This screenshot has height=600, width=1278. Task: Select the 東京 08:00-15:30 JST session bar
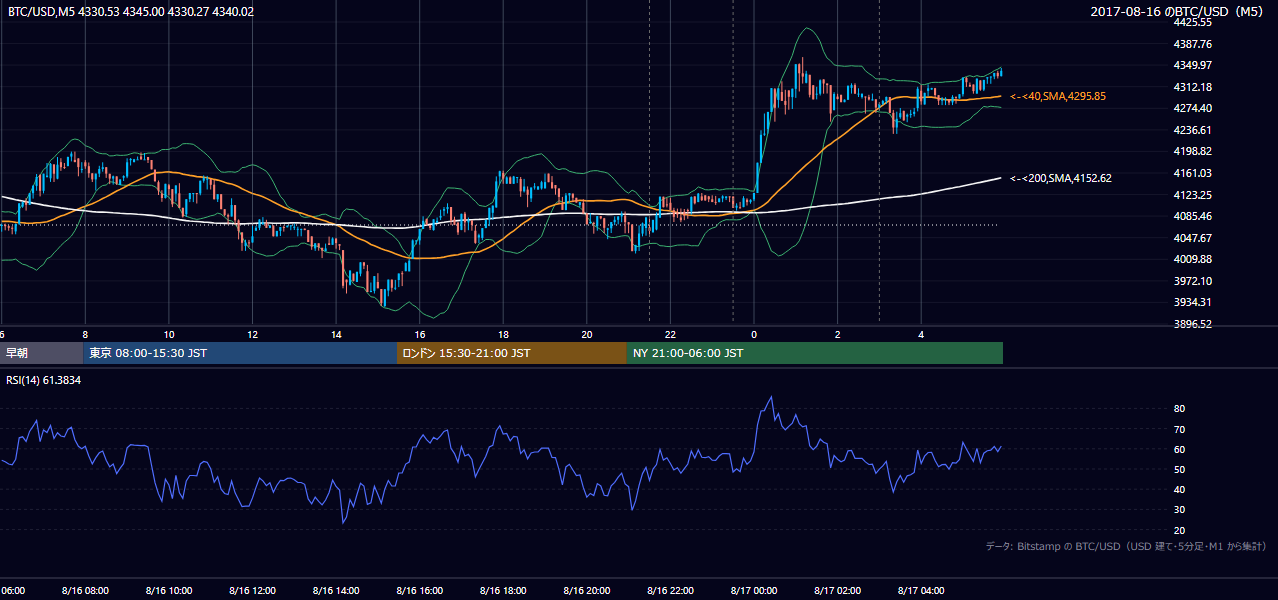240,353
